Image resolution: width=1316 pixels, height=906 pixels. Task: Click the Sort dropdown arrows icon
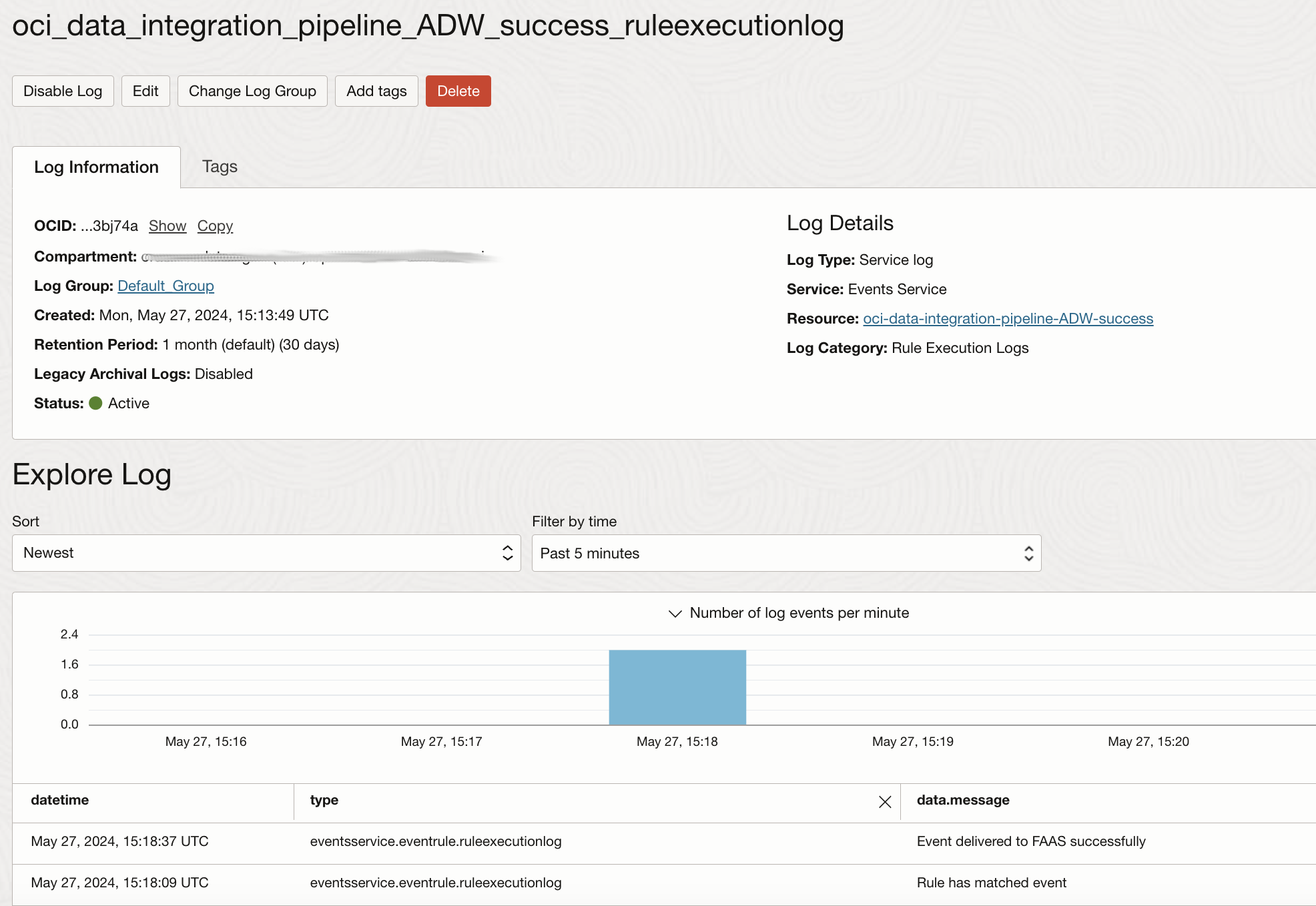point(507,553)
